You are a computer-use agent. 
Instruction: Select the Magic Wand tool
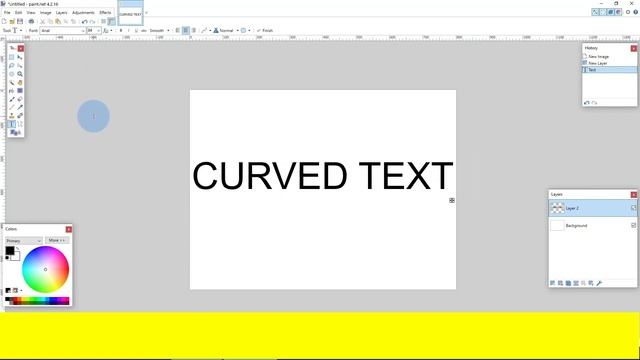[11, 82]
